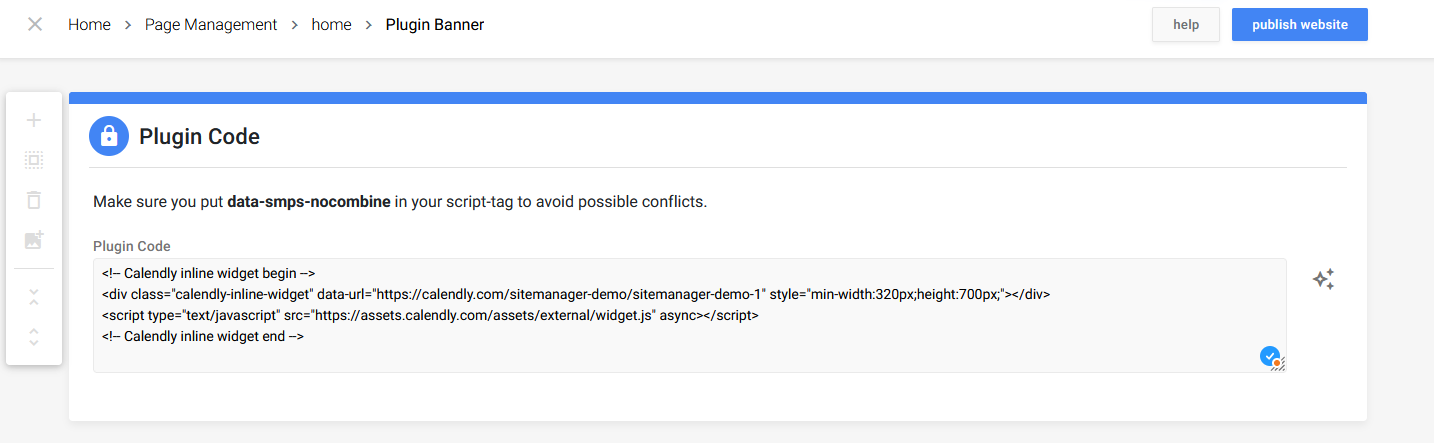Click the resize handle of code textarea
The image size is (1434, 443).
[1278, 365]
